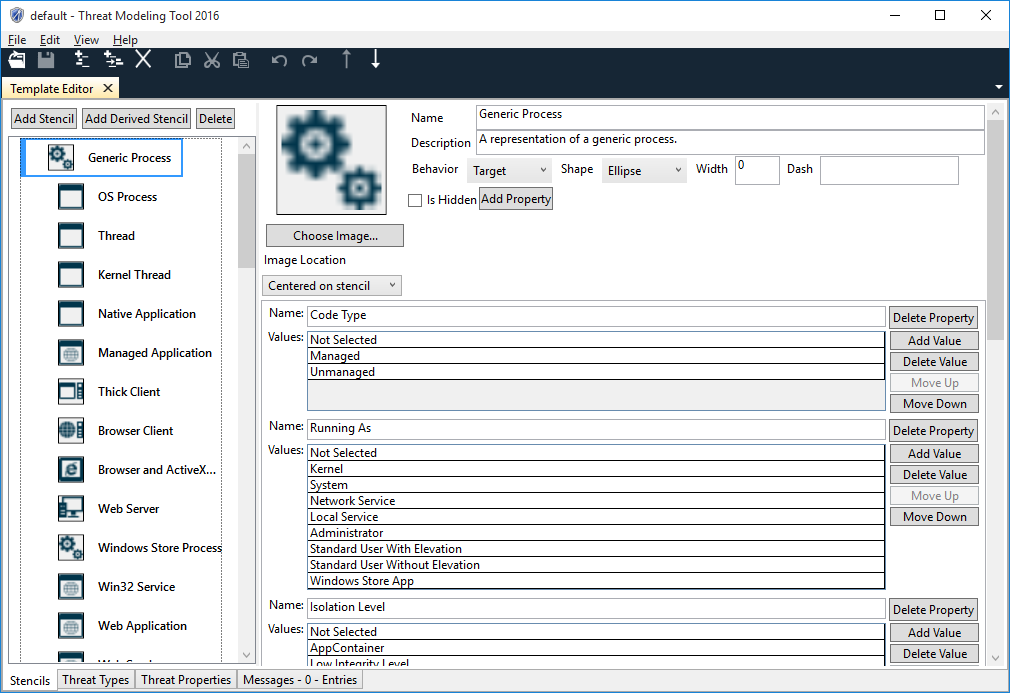Select the Thick Client stencil icon

coord(71,392)
